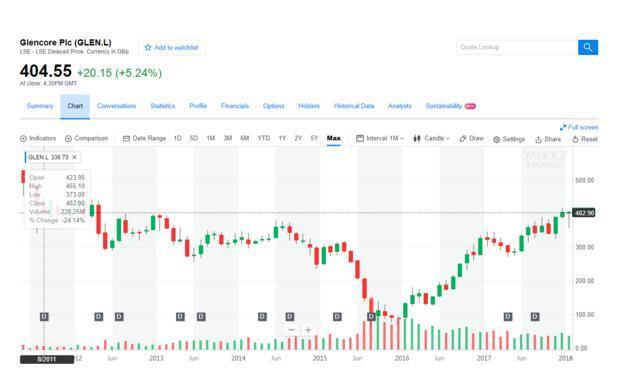Open the Comparison plus icon
The width and height of the screenshot is (621, 391).
tap(68, 139)
